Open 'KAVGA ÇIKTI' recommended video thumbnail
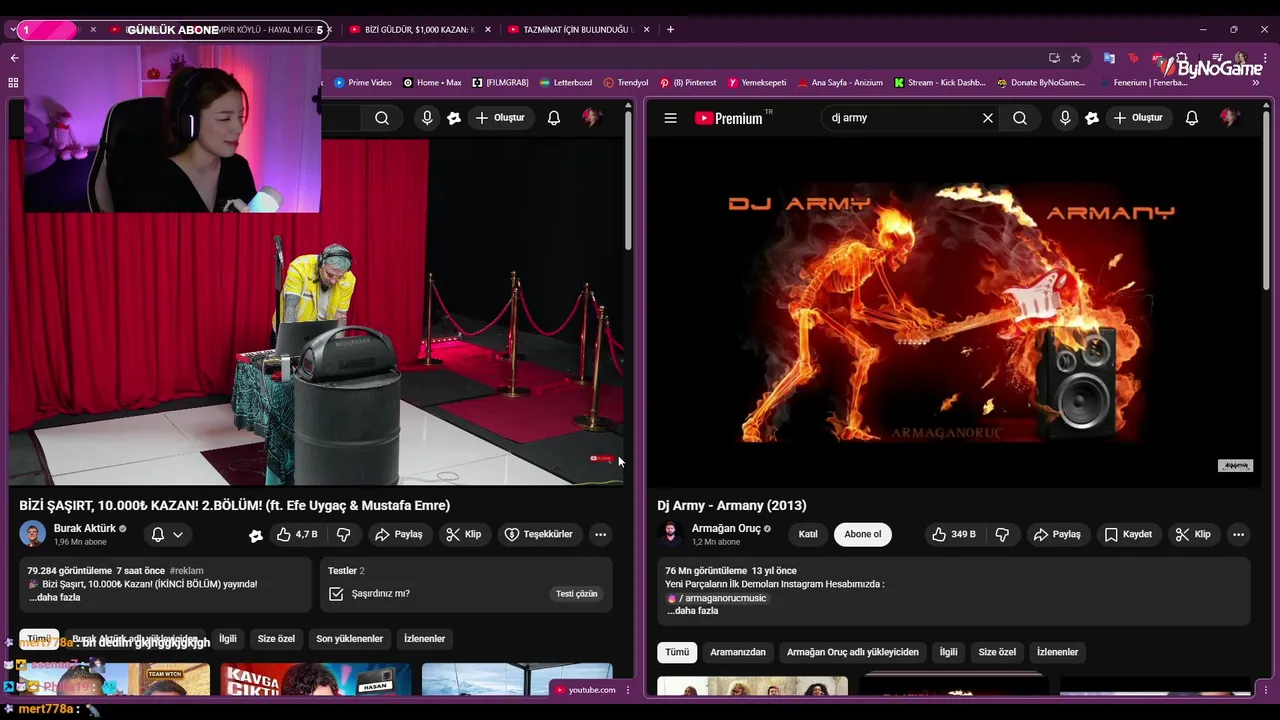Image resolution: width=1280 pixels, height=720 pixels. click(x=316, y=679)
